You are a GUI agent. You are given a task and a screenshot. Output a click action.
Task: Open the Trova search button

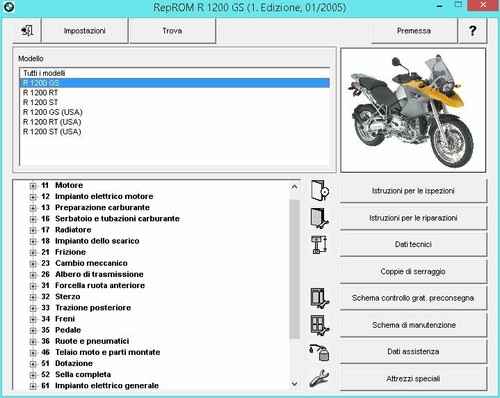[x=172, y=31]
